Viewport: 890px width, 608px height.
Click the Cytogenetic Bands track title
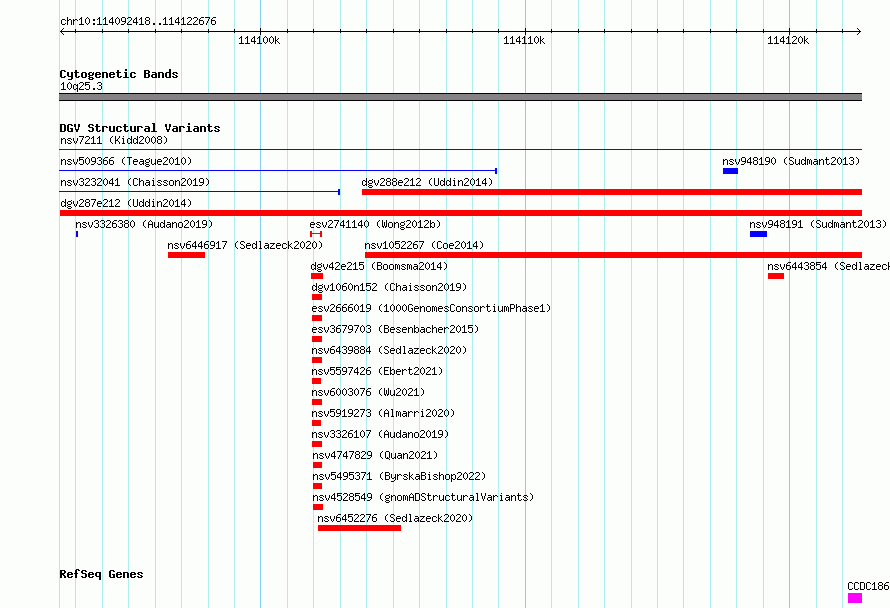(x=119, y=74)
